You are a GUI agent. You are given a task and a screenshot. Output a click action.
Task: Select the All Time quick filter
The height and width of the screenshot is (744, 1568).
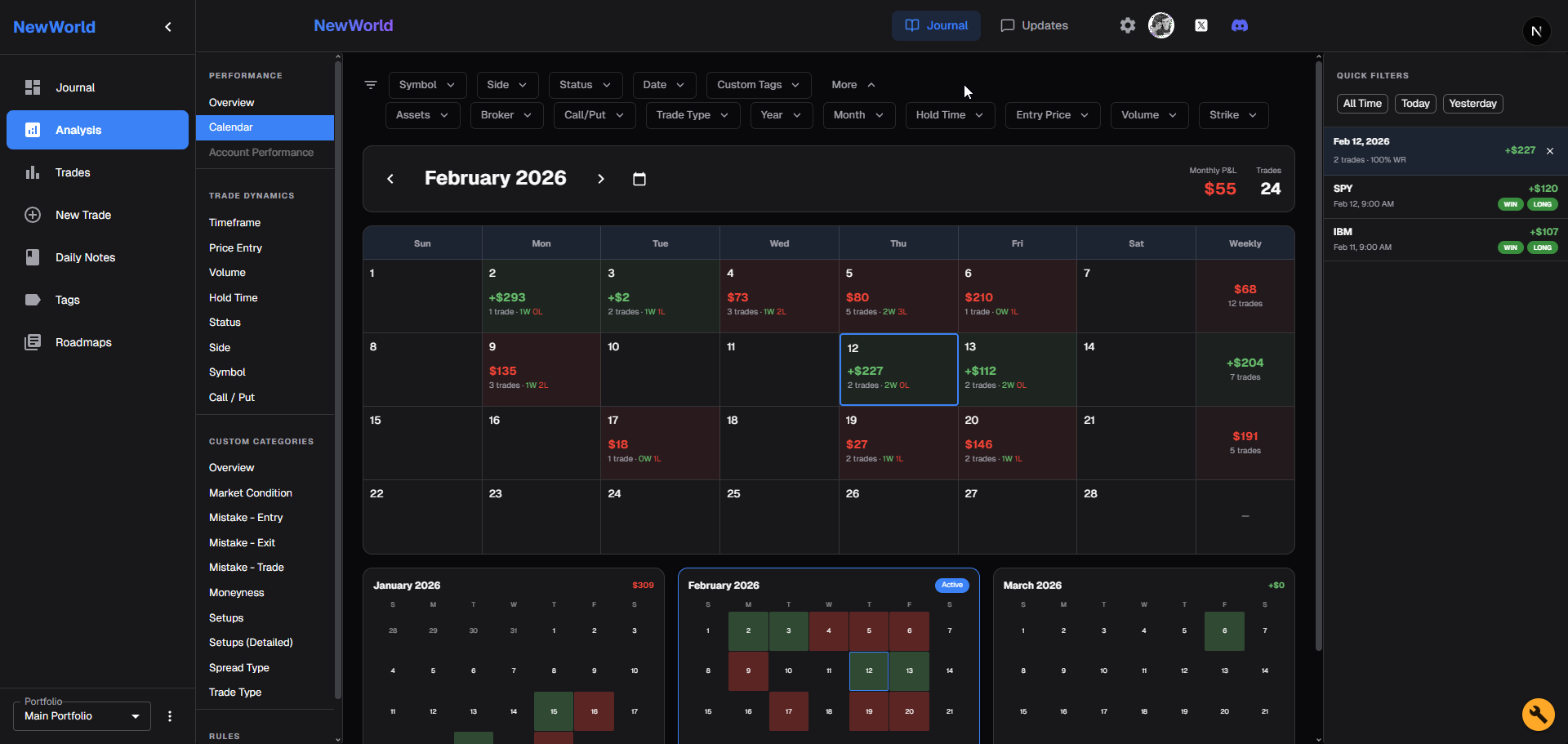coord(1361,104)
